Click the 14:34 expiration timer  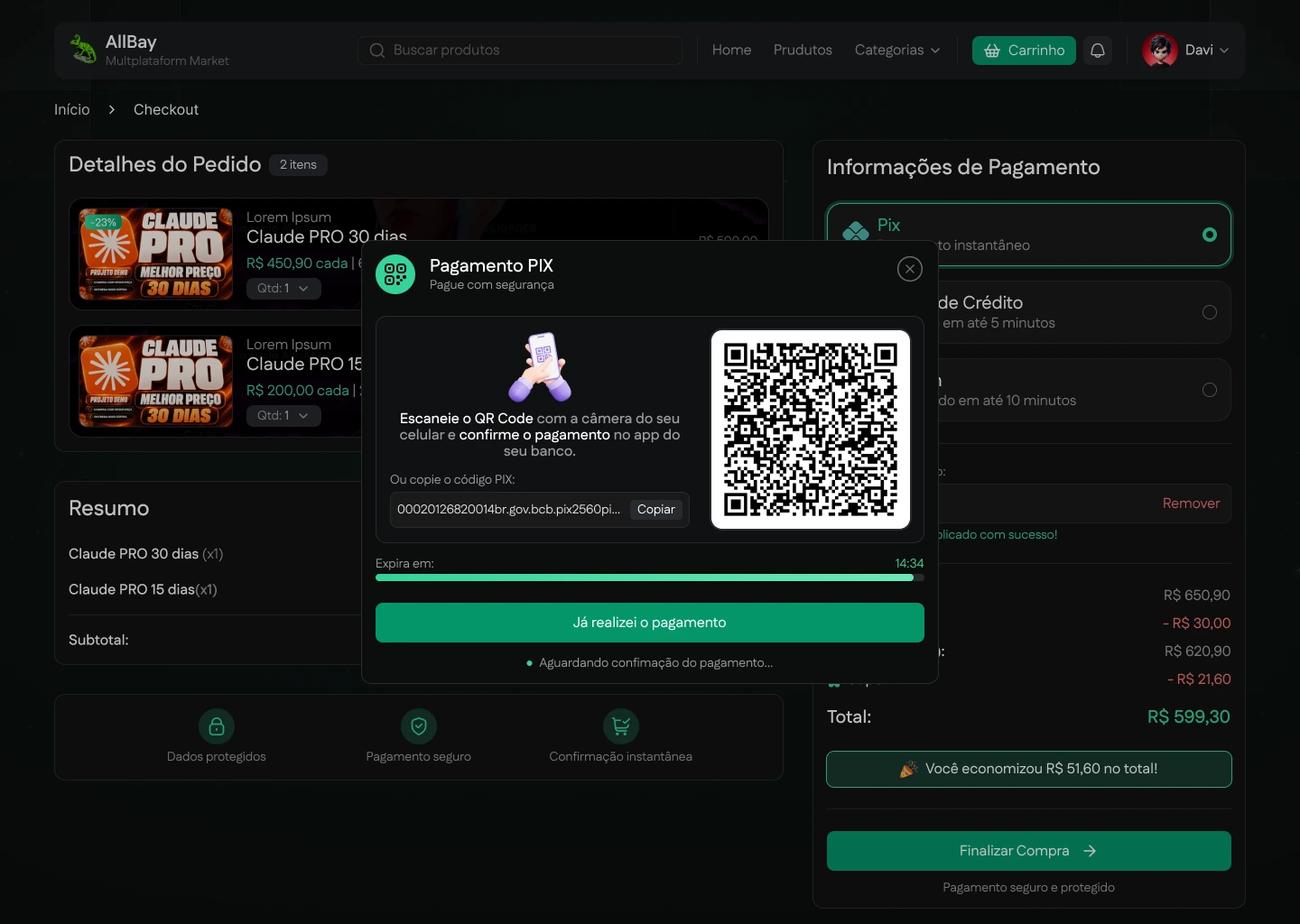[909, 563]
